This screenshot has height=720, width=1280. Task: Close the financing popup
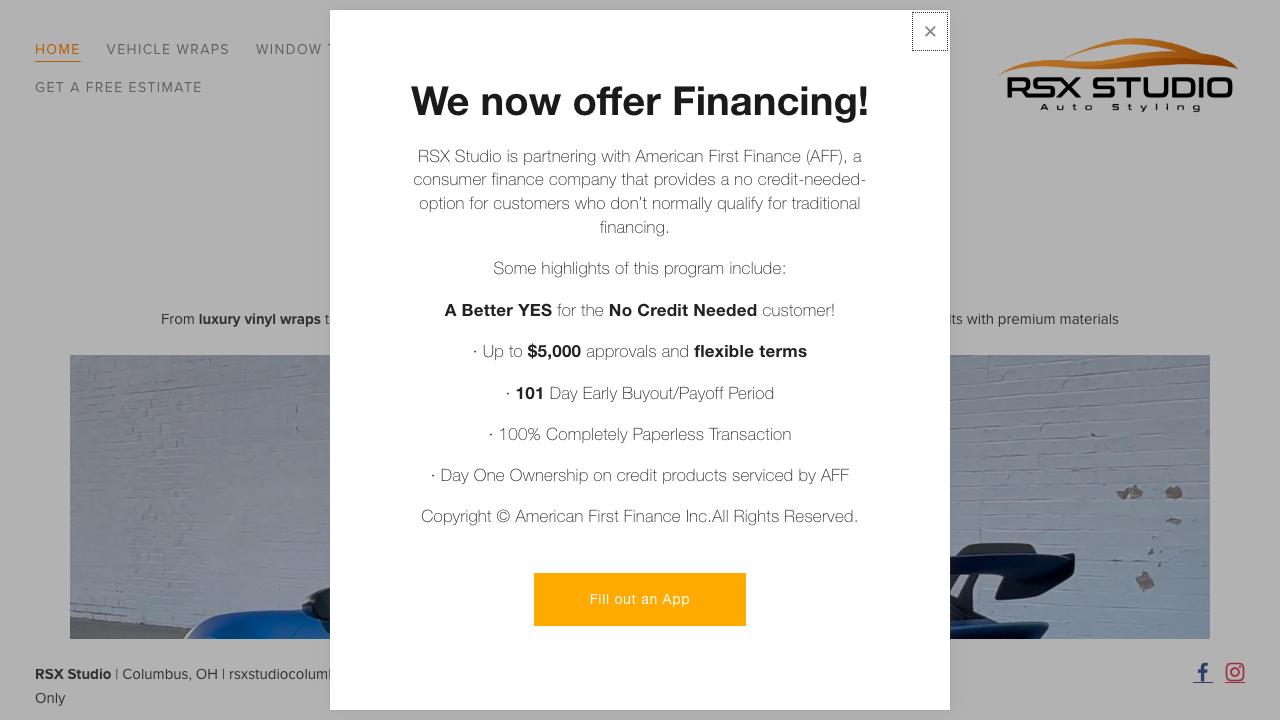point(930,32)
